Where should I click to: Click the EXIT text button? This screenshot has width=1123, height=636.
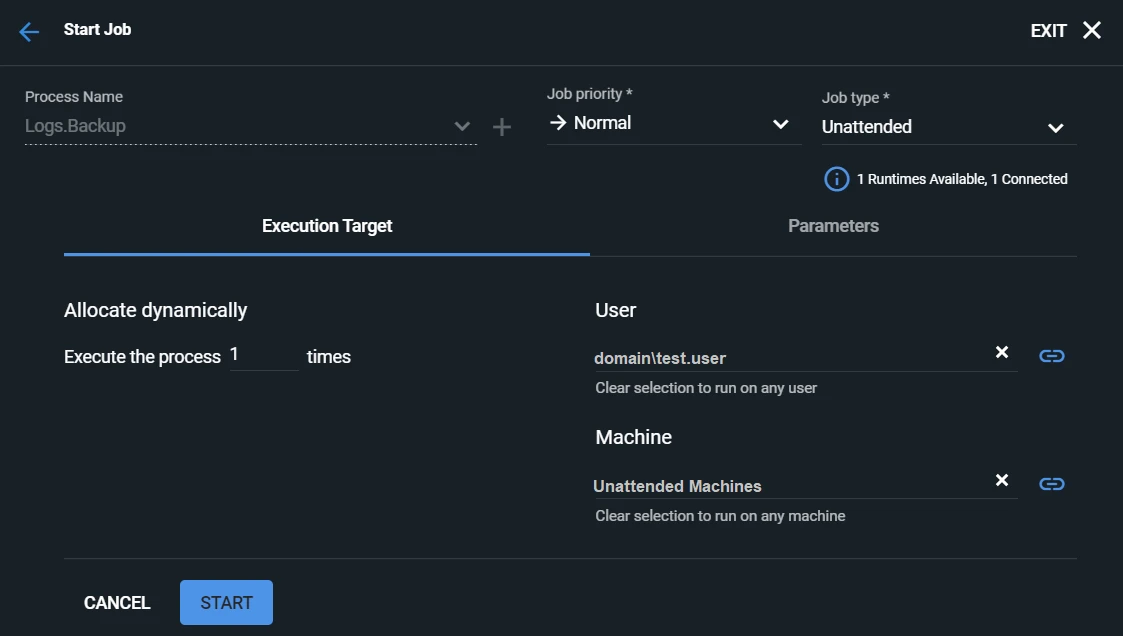(1049, 31)
